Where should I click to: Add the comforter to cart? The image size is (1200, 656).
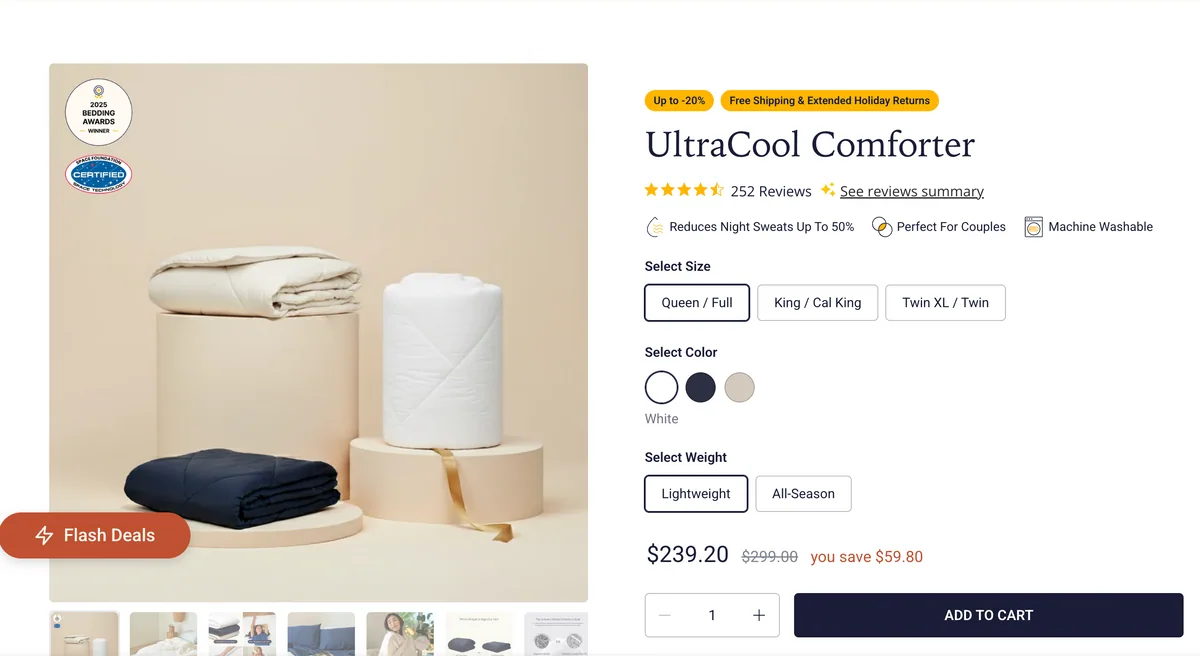coord(988,615)
